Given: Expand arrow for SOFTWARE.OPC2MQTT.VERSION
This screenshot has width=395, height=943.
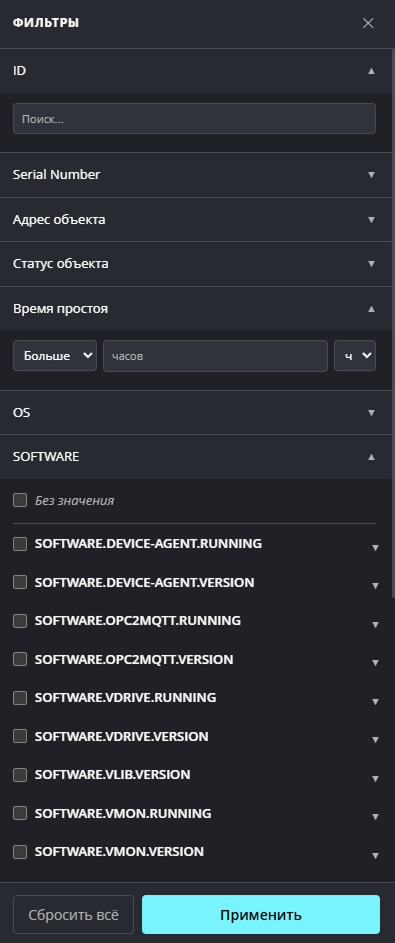Looking at the screenshot, I should 375,663.
